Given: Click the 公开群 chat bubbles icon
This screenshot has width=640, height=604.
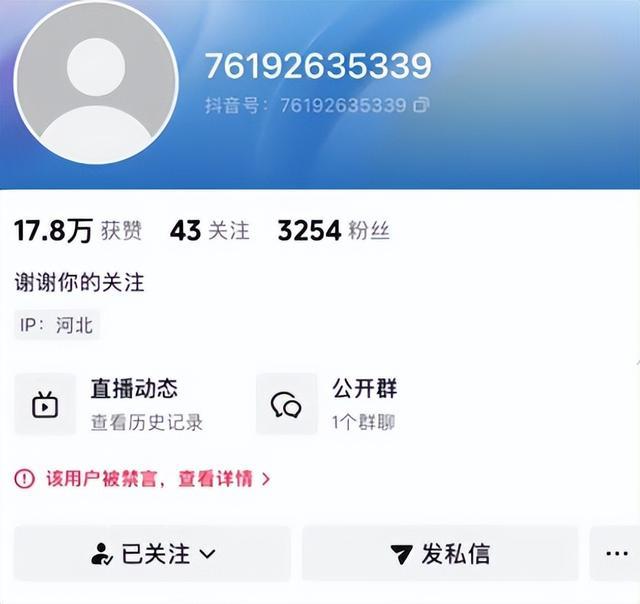Looking at the screenshot, I should point(286,404).
